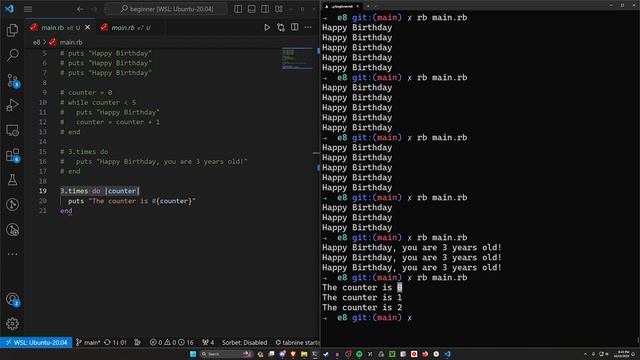Open the Accounts menu

pos(12,300)
